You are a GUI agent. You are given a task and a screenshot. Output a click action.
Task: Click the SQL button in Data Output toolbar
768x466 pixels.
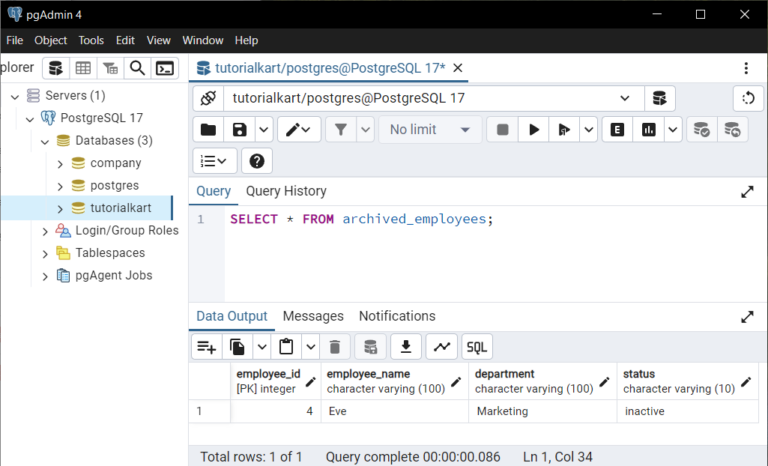(477, 347)
